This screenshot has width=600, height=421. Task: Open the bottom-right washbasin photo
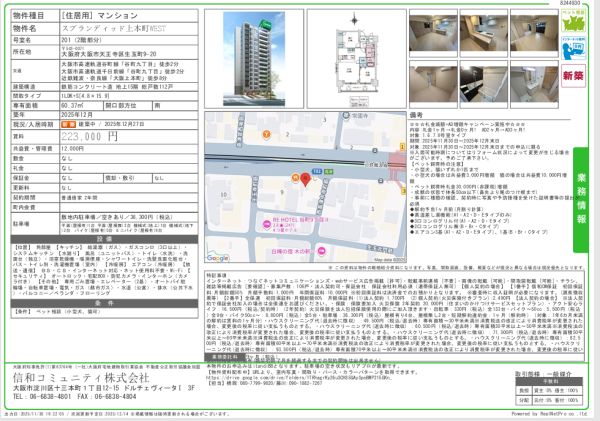pos(534,84)
